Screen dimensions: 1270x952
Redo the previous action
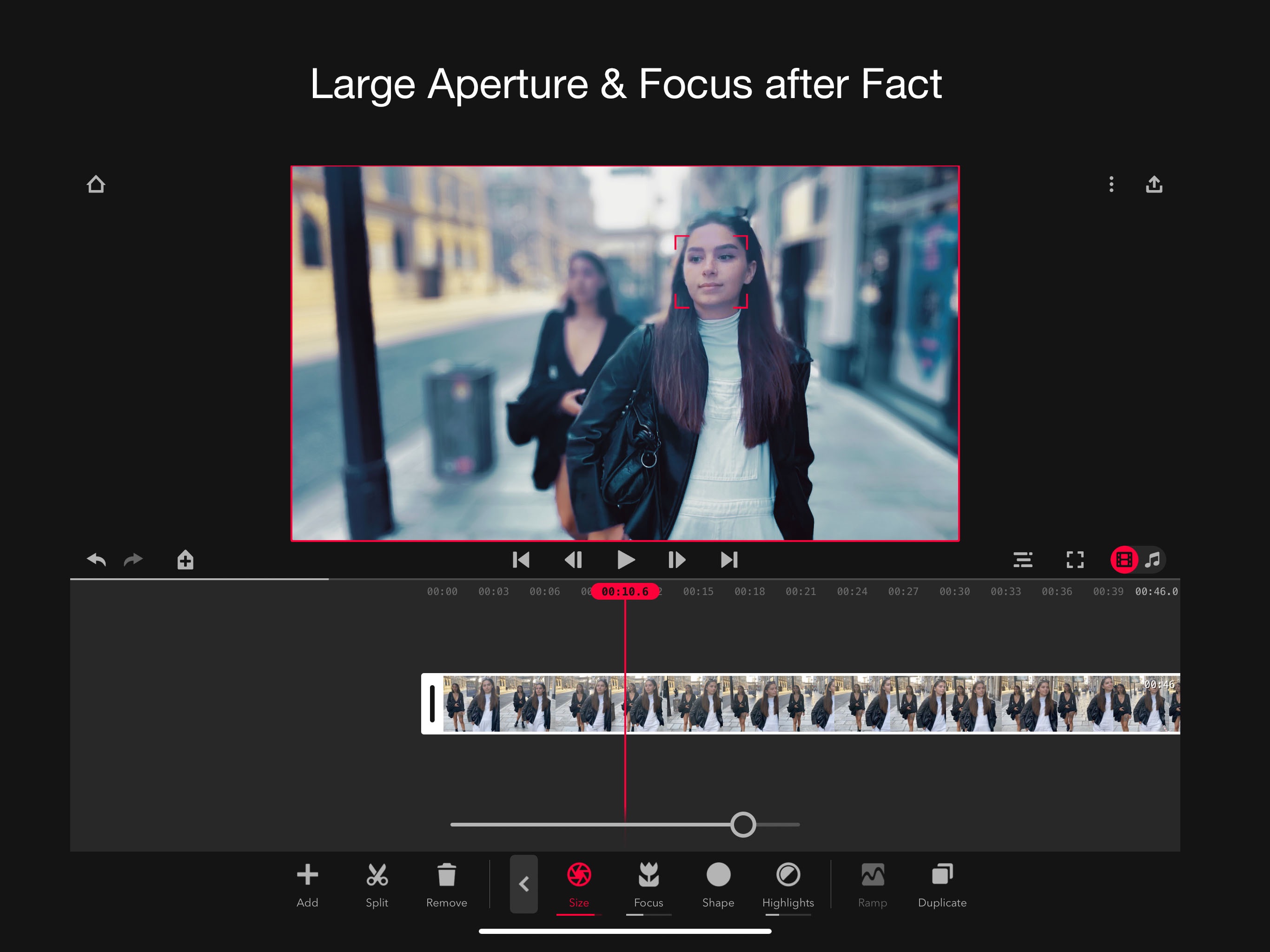coord(133,559)
